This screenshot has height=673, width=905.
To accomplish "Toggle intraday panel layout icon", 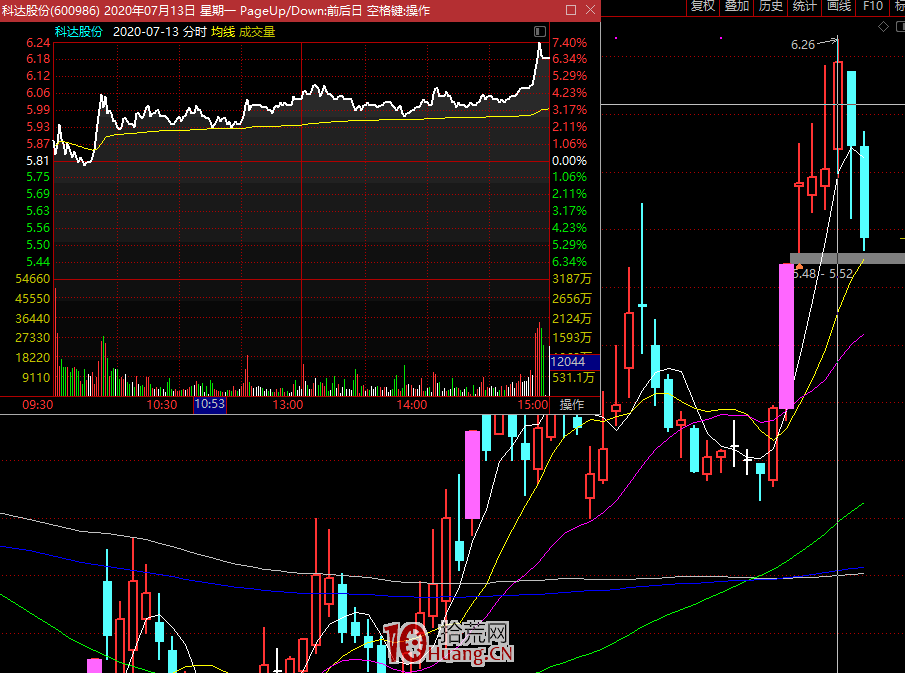I will (x=540, y=32).
